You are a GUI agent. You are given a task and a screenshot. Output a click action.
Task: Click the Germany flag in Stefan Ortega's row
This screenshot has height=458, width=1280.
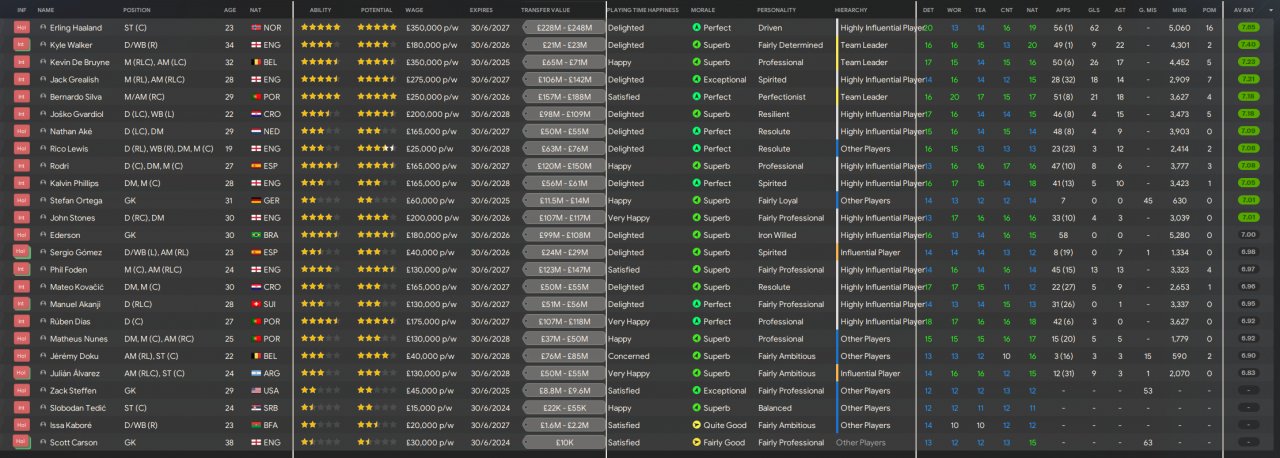[256, 200]
